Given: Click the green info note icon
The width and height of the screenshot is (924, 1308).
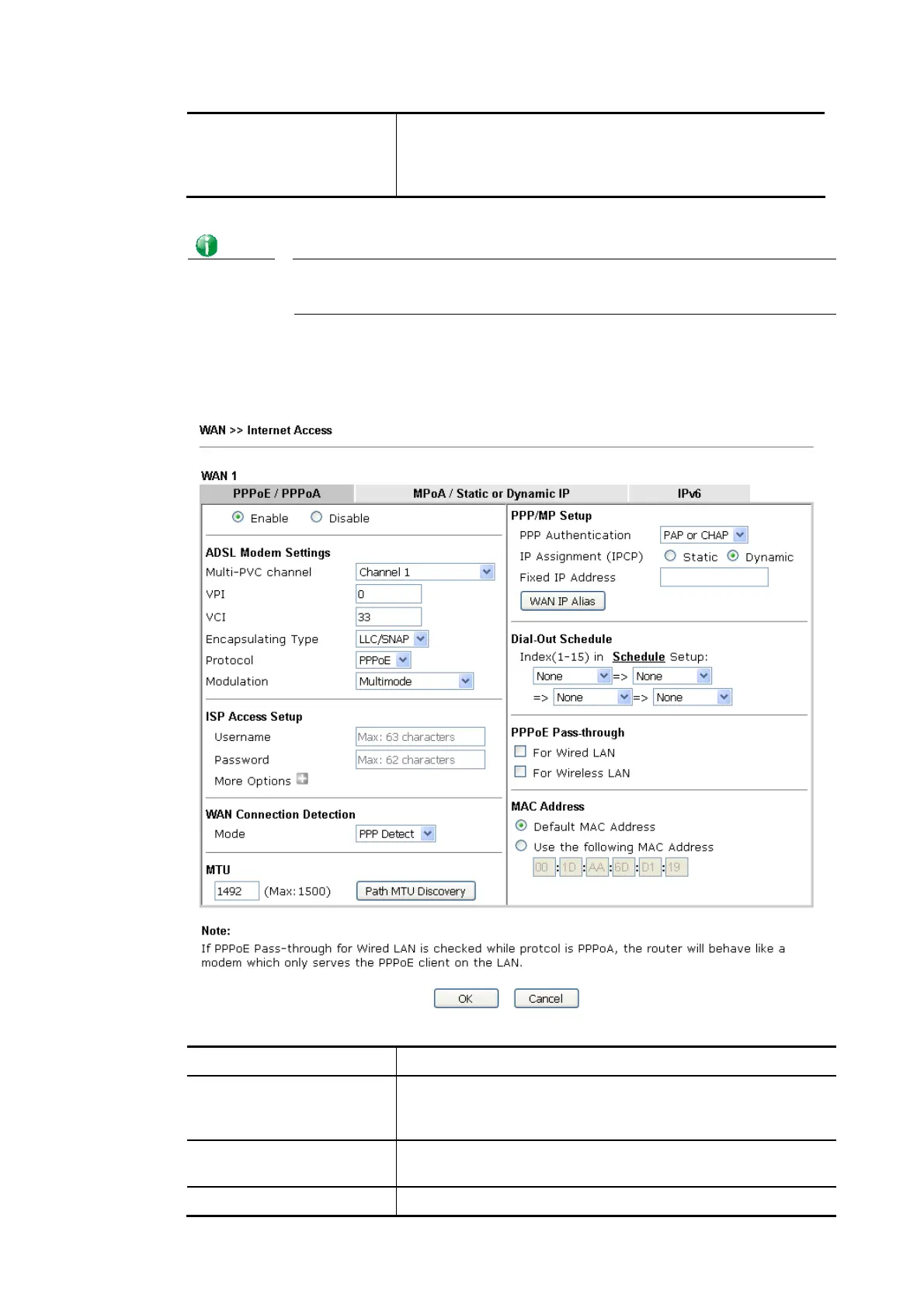Looking at the screenshot, I should 207,245.
